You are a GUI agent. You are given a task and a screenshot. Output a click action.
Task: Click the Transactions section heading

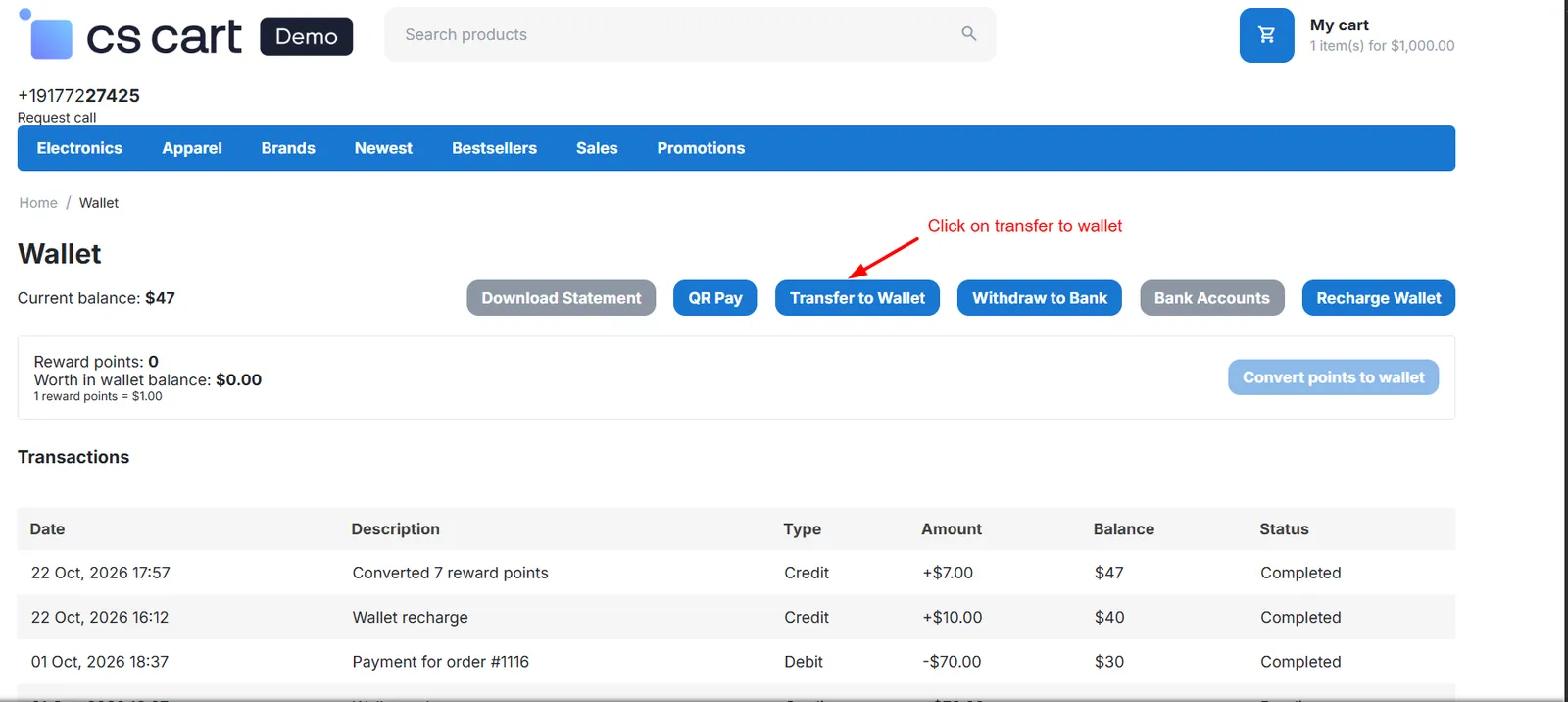tap(73, 457)
